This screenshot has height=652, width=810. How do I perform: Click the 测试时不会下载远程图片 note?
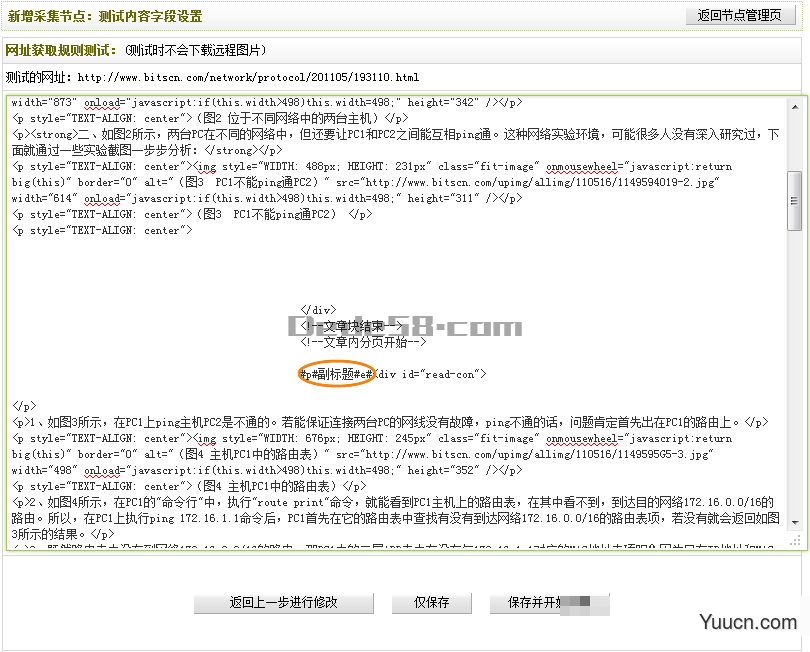(196, 50)
